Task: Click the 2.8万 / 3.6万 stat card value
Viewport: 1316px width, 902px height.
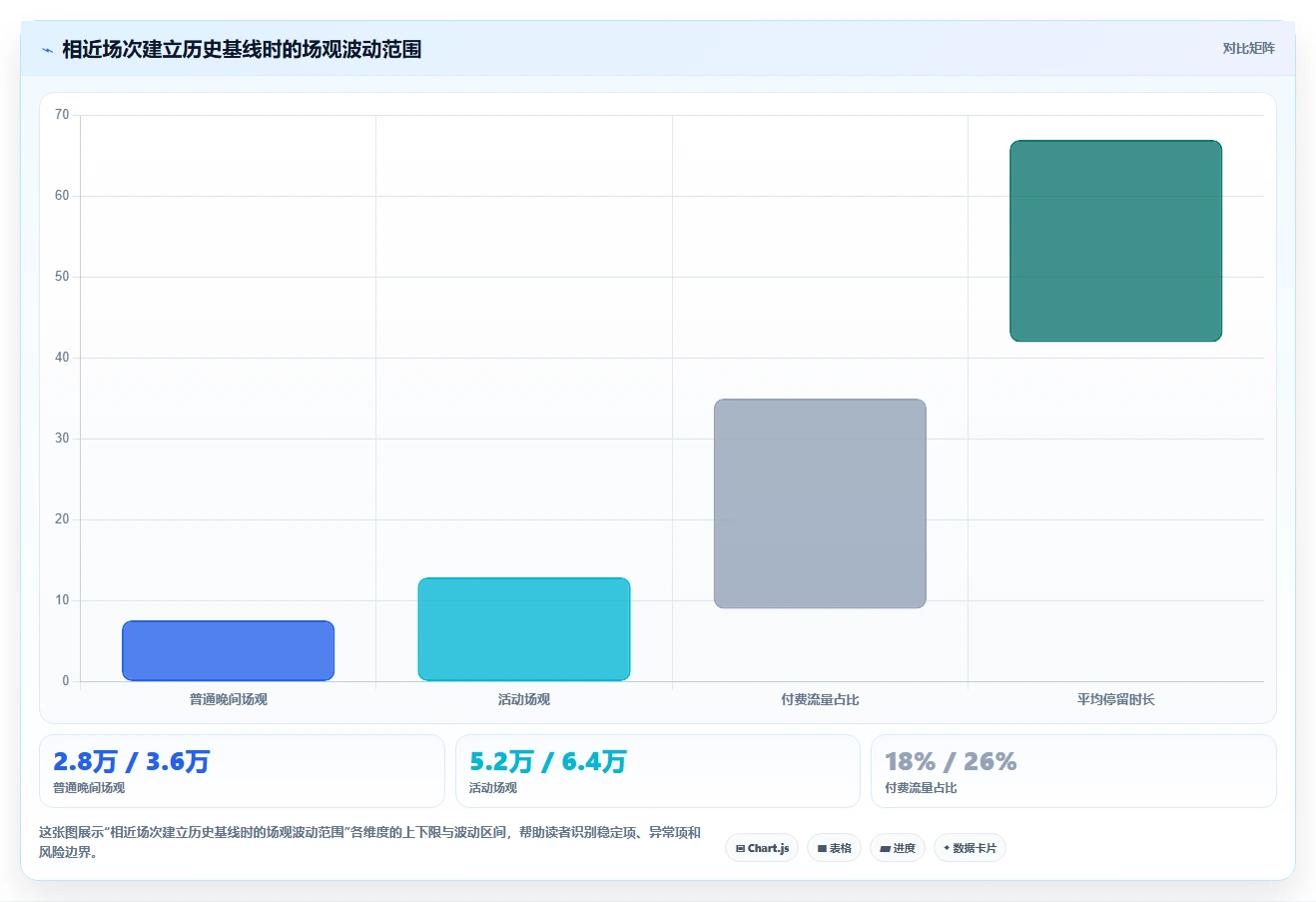Action: coord(131,761)
